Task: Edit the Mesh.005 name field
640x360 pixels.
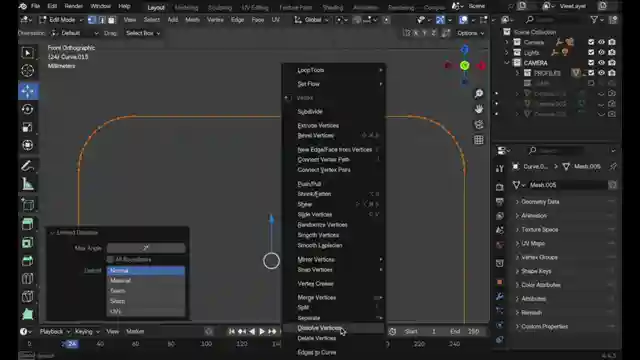Action: pyautogui.click(x=567, y=185)
